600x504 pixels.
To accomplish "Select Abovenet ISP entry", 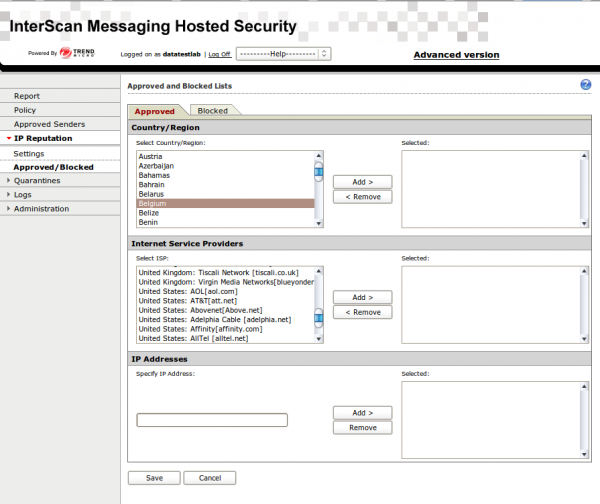I will coord(225,310).
